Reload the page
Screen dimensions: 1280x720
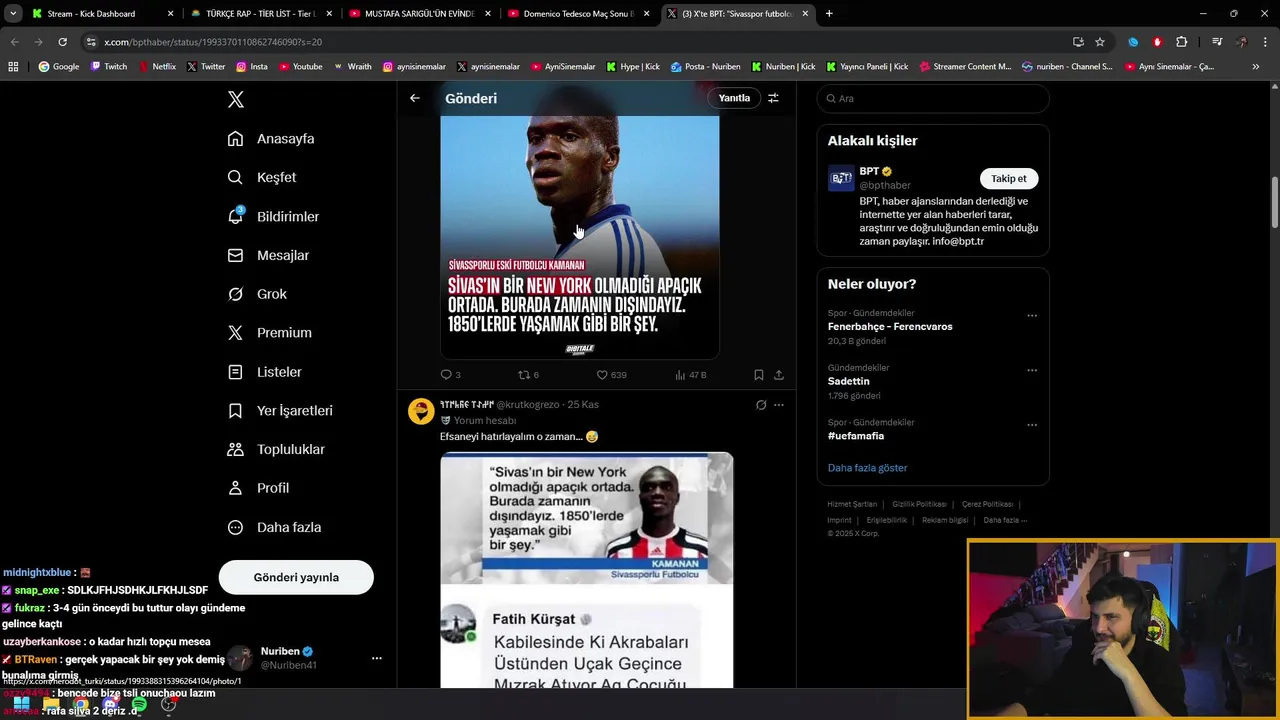click(62, 42)
